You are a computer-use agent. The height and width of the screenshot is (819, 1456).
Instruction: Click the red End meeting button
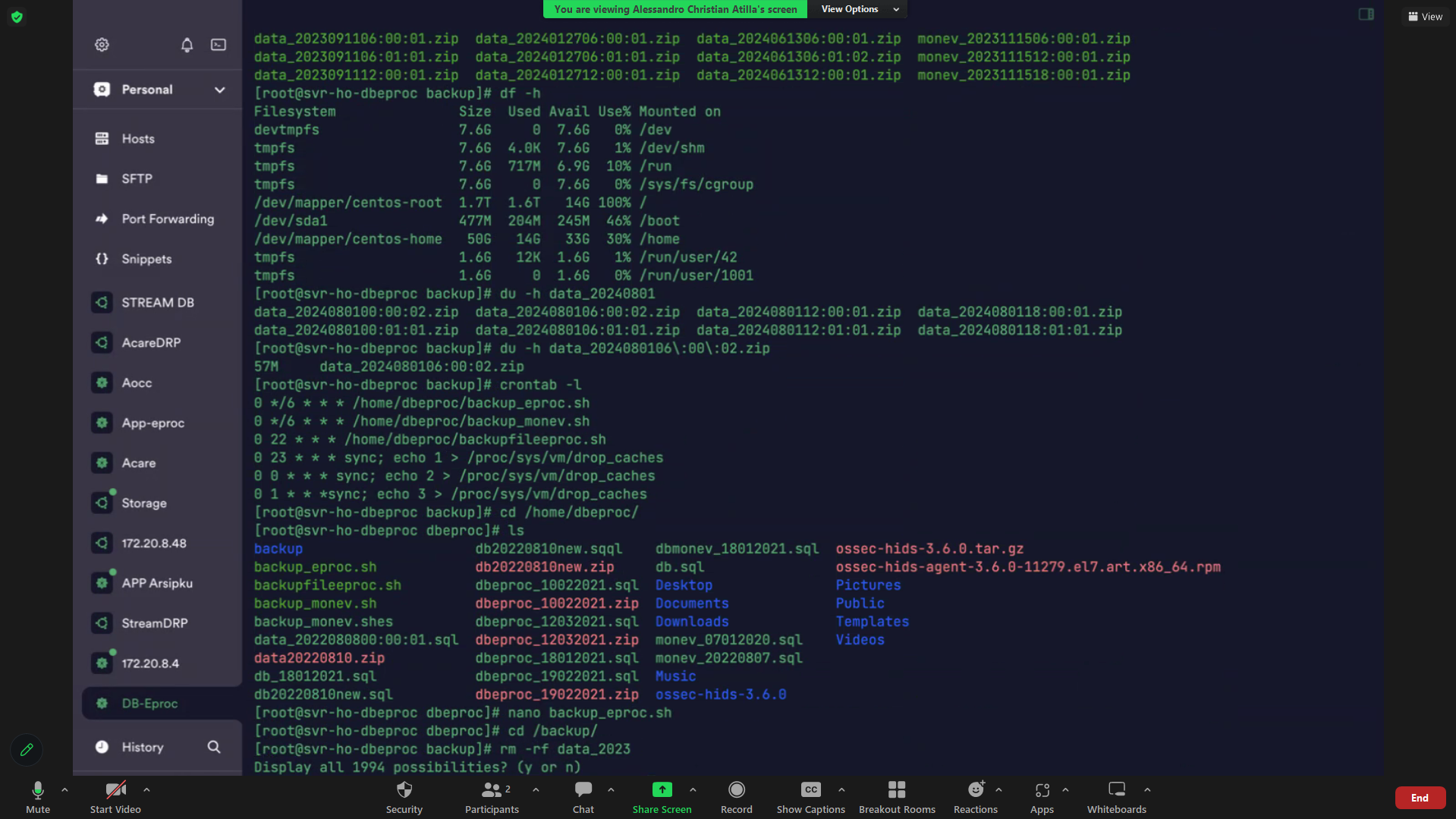pos(1419,798)
